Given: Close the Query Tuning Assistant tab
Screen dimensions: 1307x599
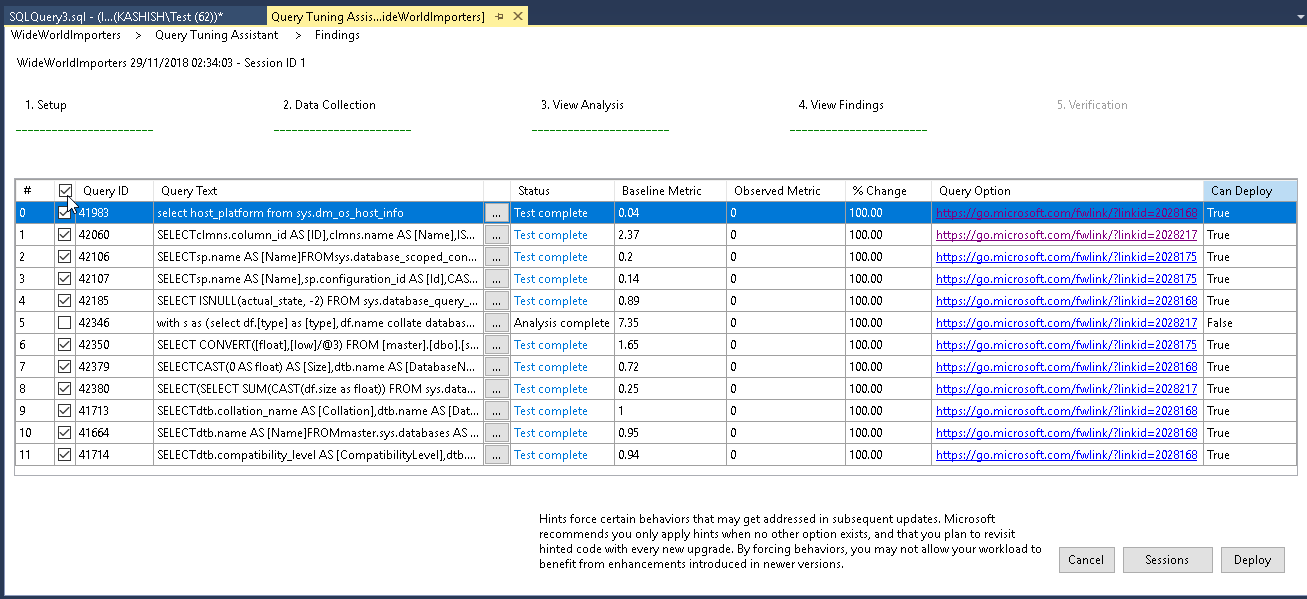Looking at the screenshot, I should click(x=517, y=16).
